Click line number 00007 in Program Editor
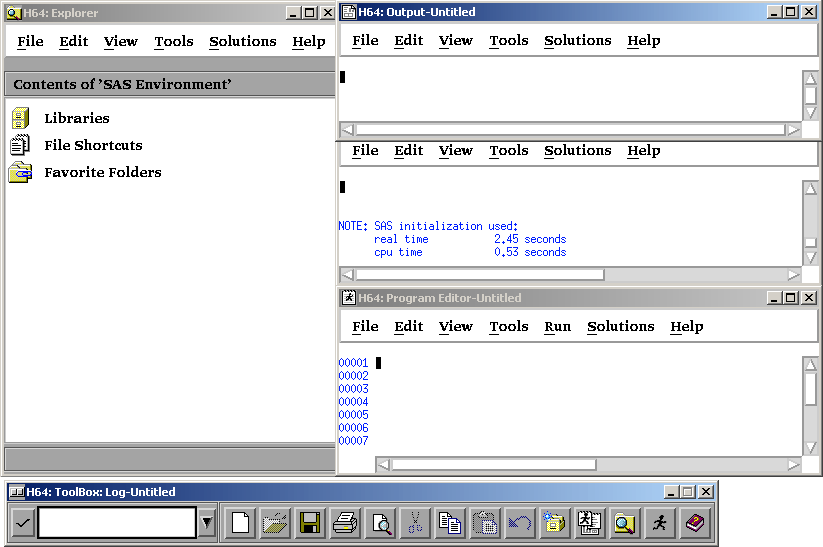Image resolution: width=823 pixels, height=547 pixels. click(353, 441)
